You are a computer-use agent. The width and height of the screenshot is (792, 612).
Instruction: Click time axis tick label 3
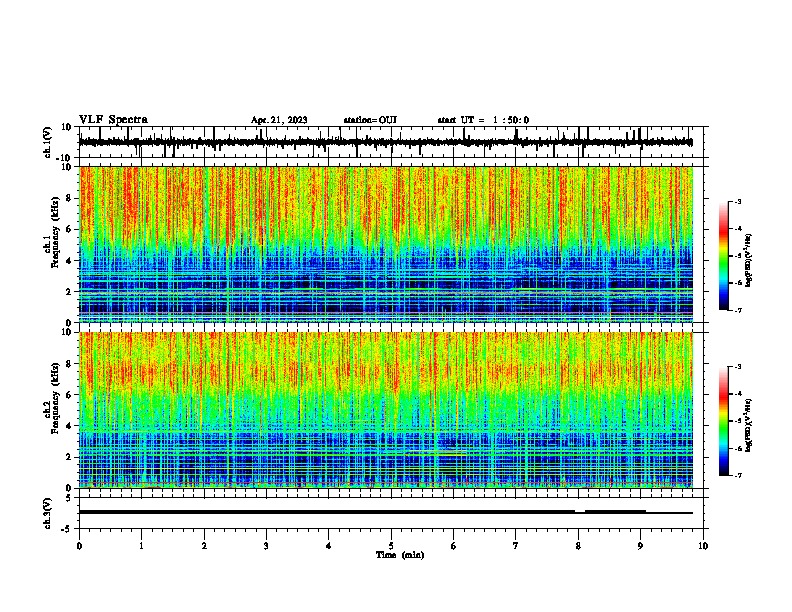[266, 546]
